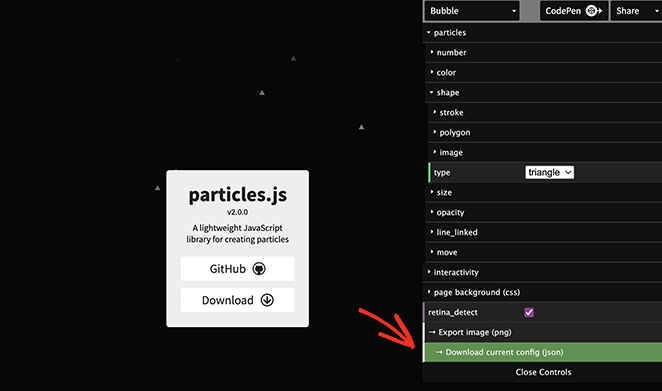Expand the move folder
This screenshot has height=391, width=662.
point(543,252)
